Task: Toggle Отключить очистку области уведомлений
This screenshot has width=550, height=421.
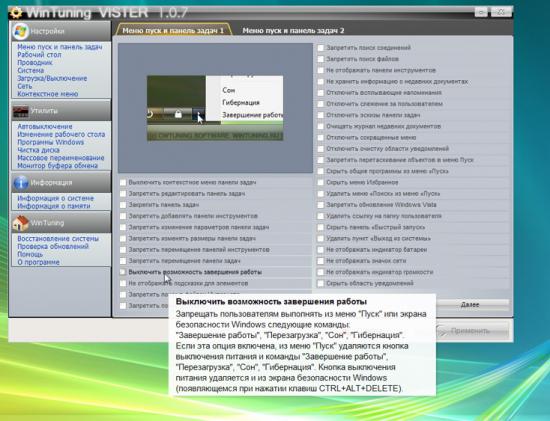Action: coord(321,149)
